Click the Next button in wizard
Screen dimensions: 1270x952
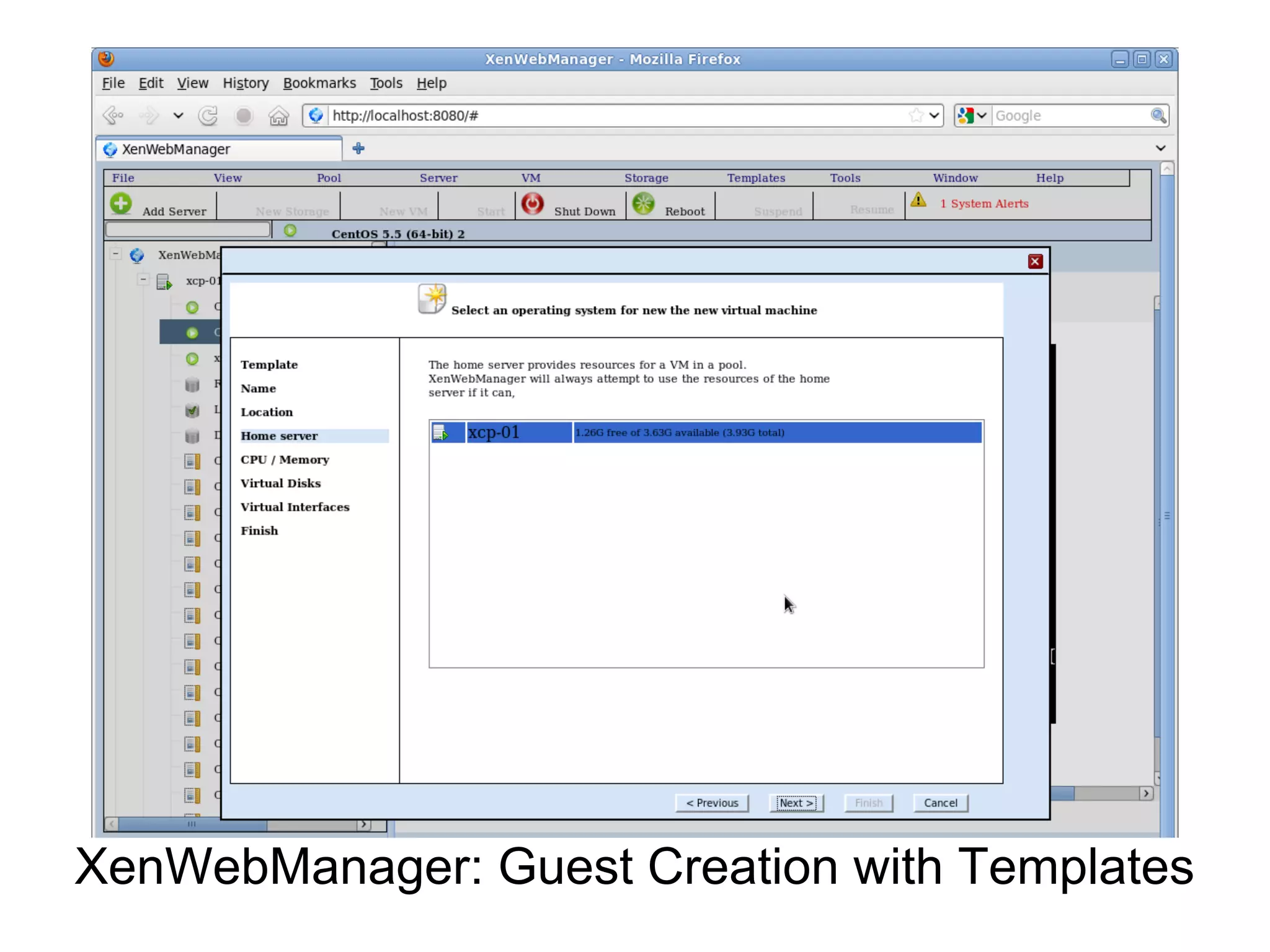[796, 803]
